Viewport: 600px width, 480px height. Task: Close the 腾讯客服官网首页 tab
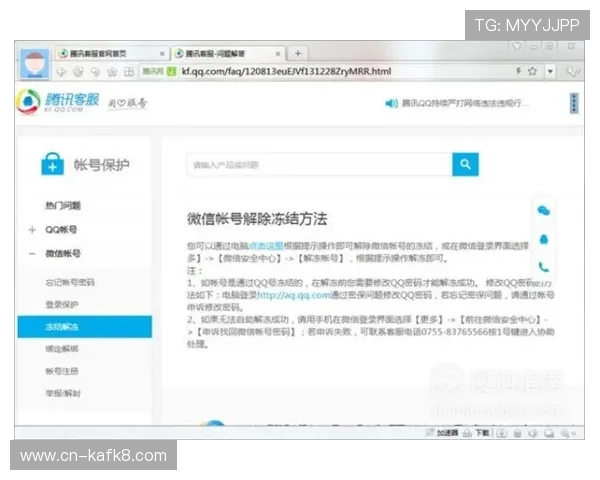162,54
